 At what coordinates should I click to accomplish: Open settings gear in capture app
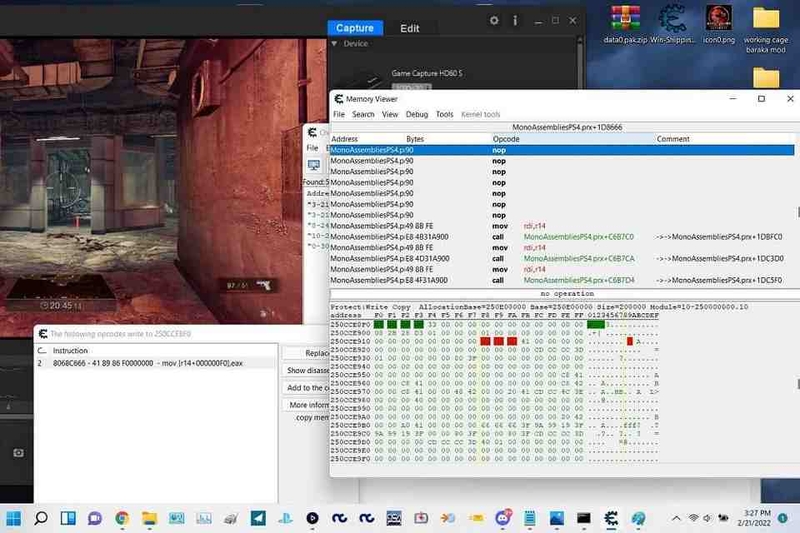494,20
